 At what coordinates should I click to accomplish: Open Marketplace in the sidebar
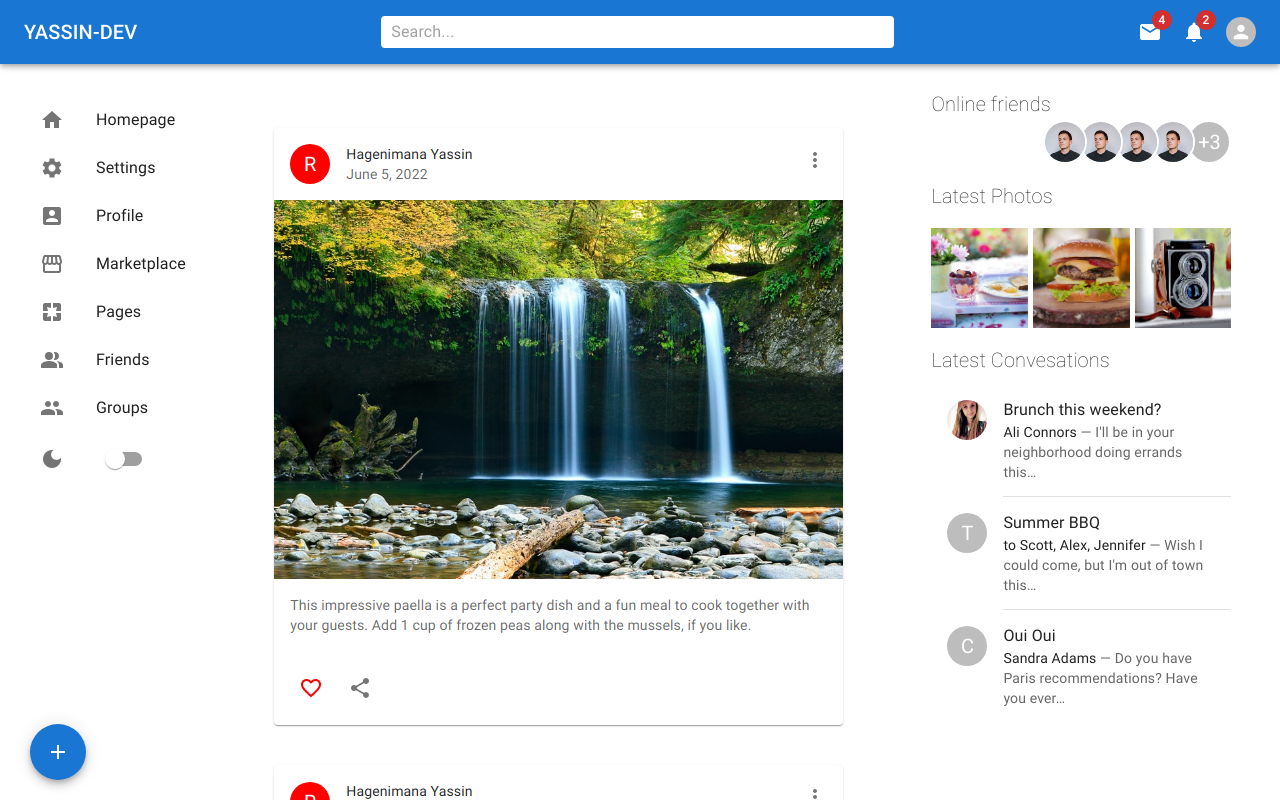(140, 264)
